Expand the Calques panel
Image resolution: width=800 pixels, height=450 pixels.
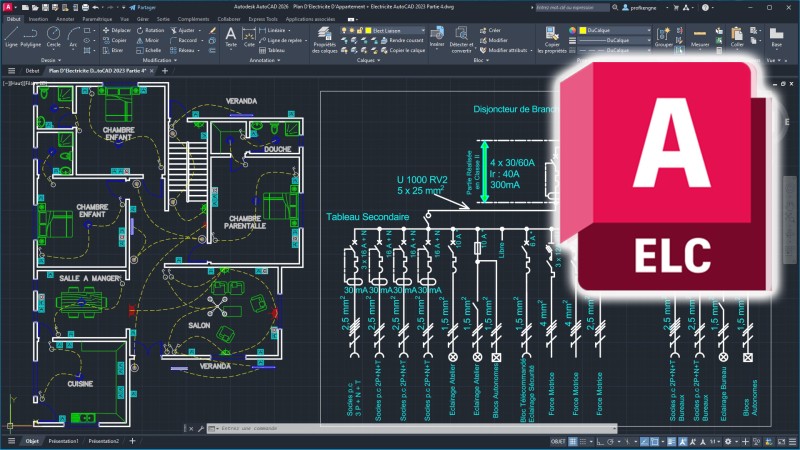click(368, 60)
